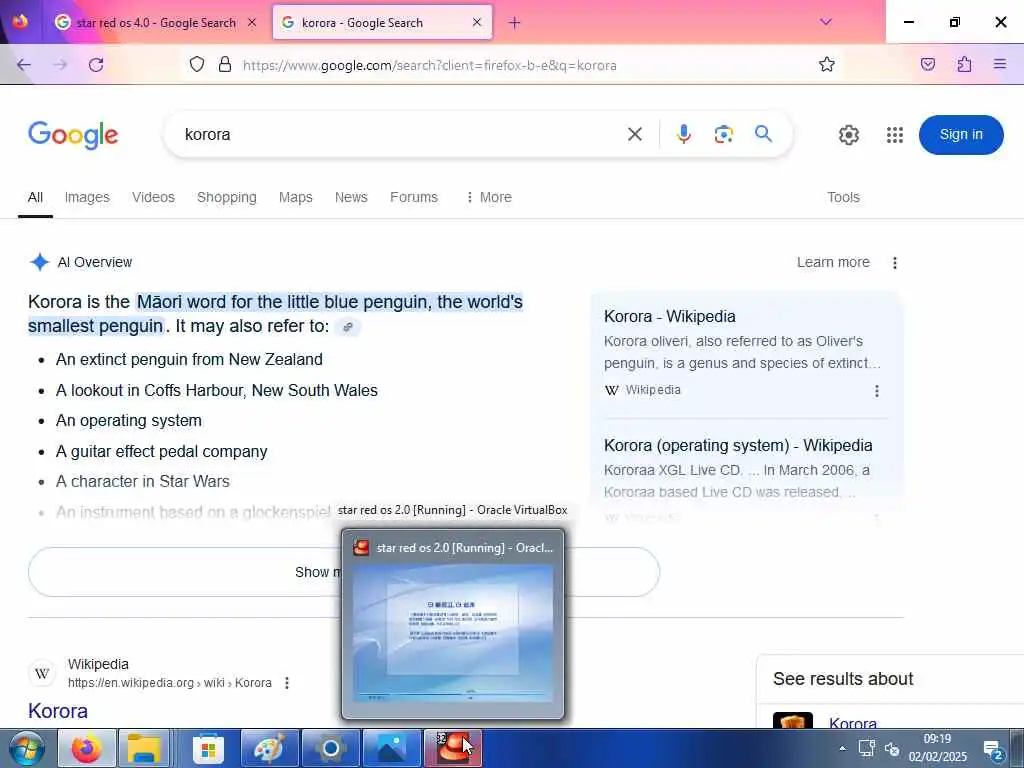
Task: Switch to Maps results
Action: pyautogui.click(x=295, y=197)
